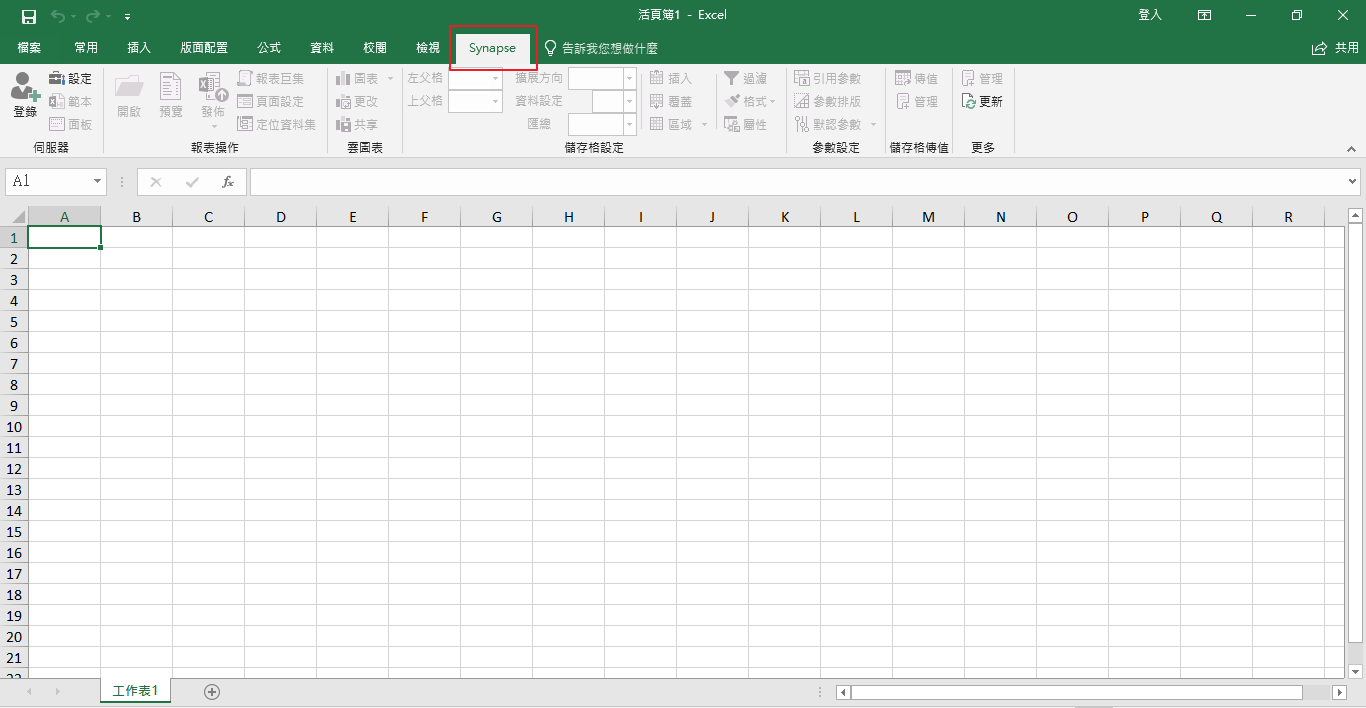Add a new sheet with plus button

pos(212,691)
